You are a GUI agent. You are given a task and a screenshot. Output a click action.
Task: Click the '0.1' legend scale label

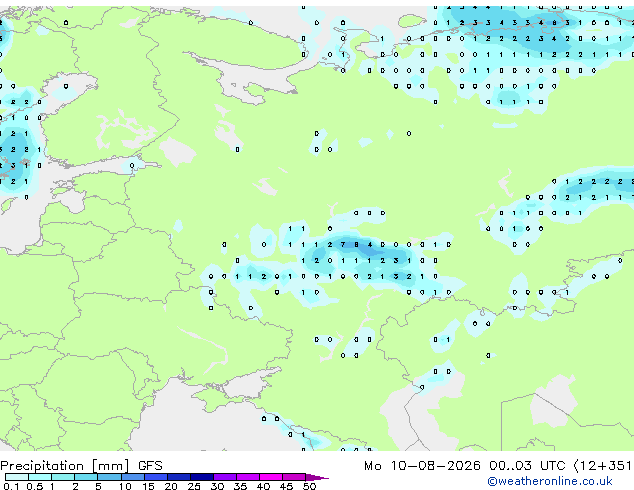(x=11, y=486)
